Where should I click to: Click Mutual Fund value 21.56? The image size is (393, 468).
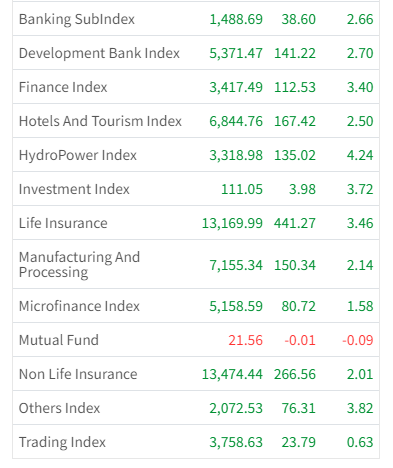pyautogui.click(x=245, y=340)
